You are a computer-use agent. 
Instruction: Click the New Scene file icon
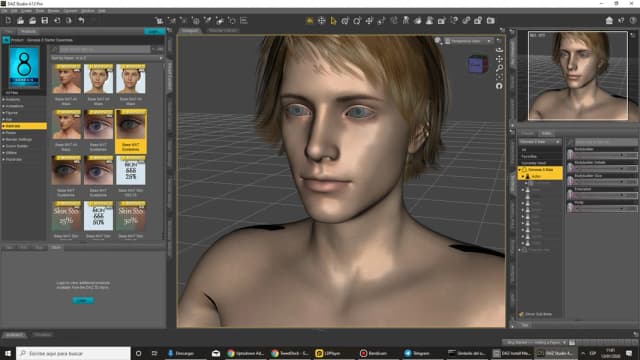pos(8,20)
